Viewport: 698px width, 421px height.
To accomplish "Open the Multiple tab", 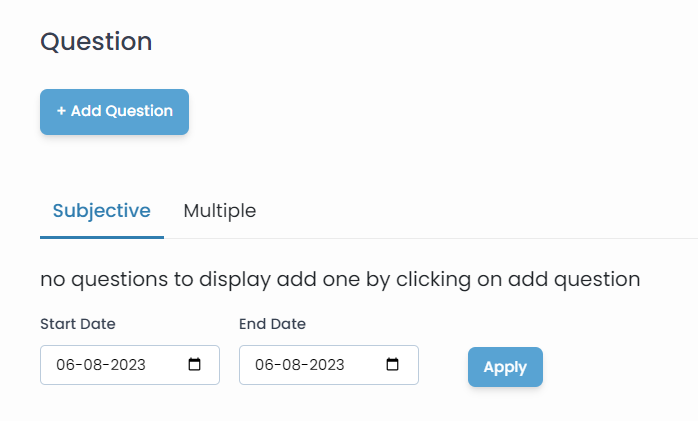I will click(x=220, y=211).
